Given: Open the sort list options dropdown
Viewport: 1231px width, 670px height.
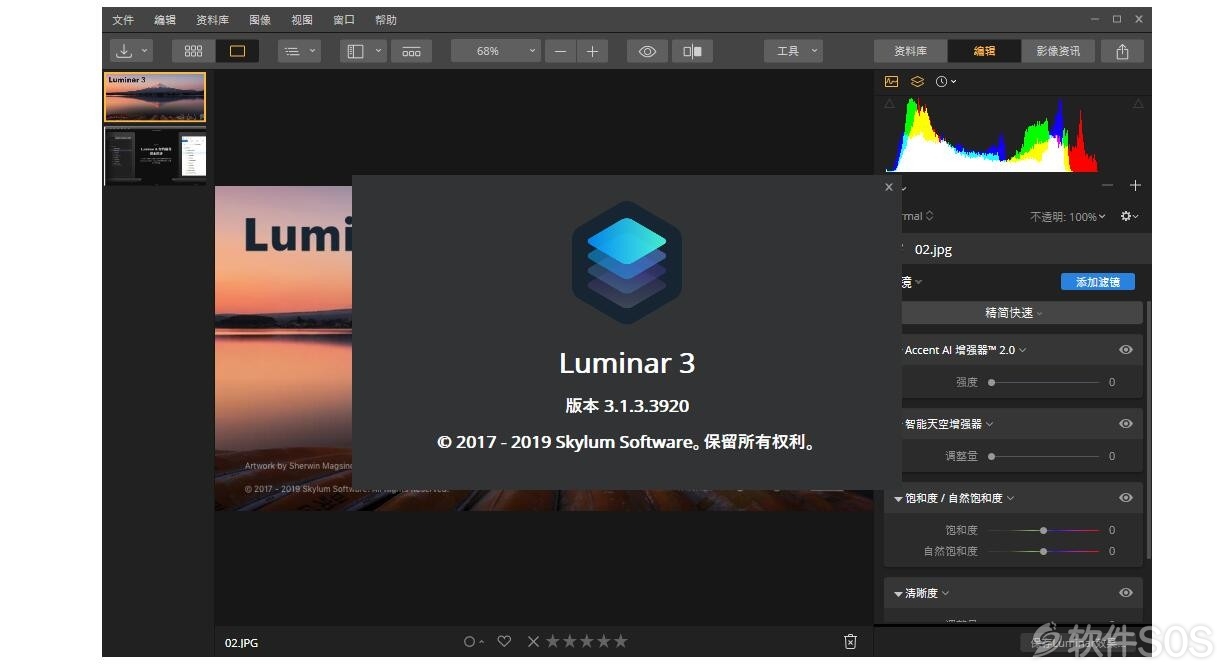Looking at the screenshot, I should [300, 51].
